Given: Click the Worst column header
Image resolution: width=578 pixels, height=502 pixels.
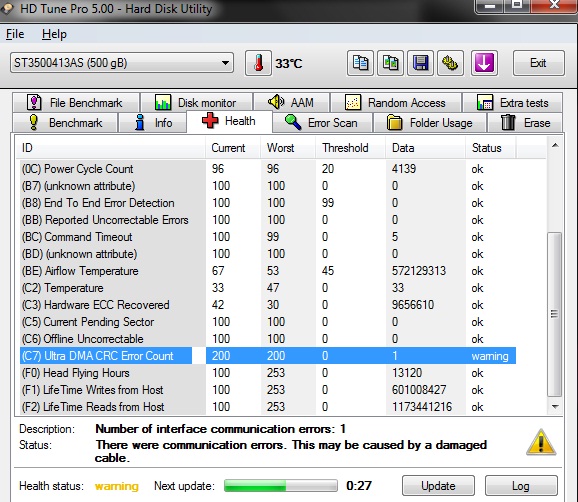Looking at the screenshot, I should pos(288,148).
